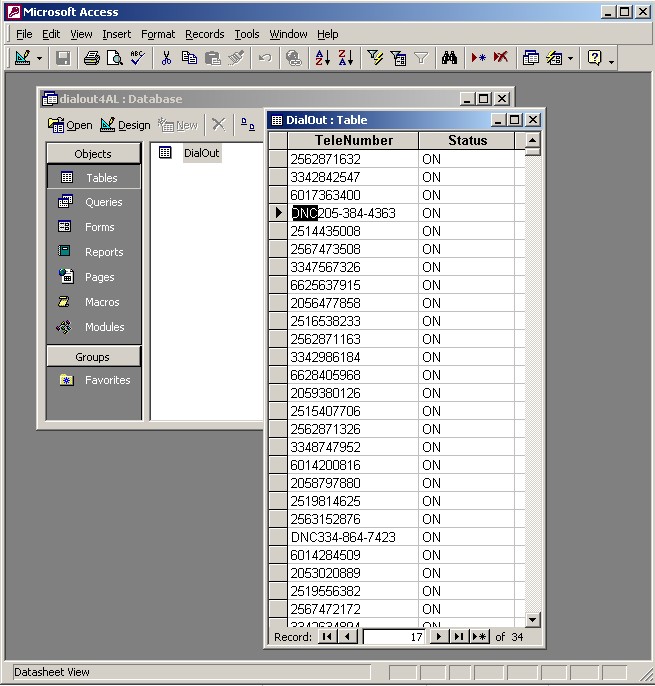
Task: Open the Edit menu
Action: click(51, 34)
